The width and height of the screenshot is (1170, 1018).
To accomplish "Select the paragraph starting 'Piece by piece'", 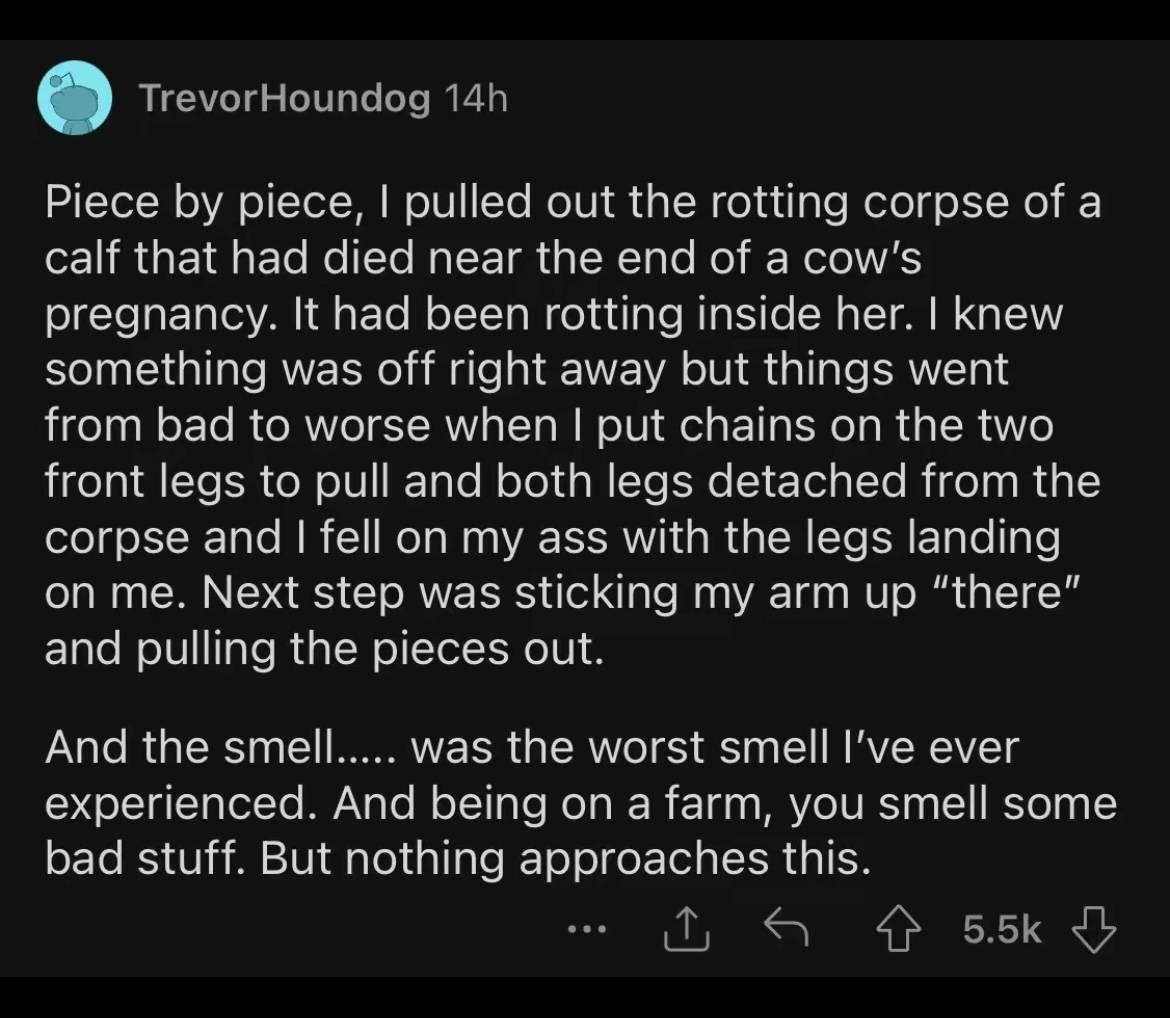I will point(573,425).
